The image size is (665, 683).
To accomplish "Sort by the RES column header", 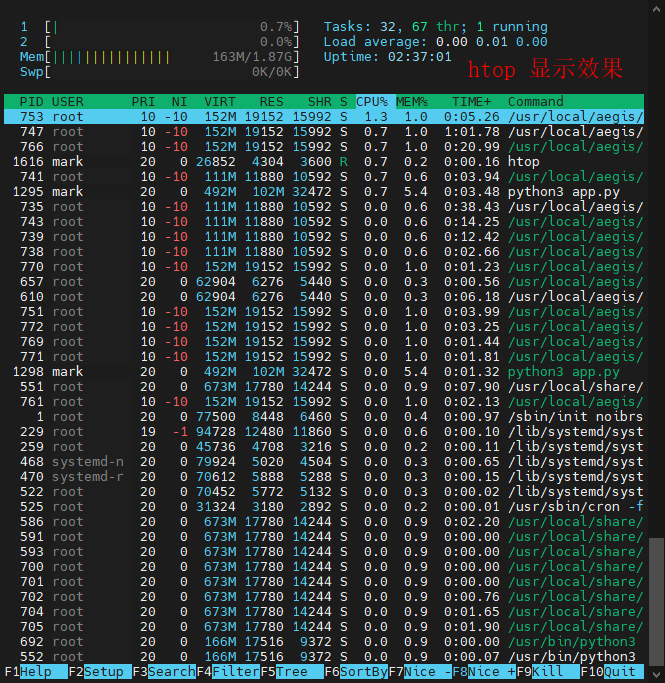I will 271,101.
